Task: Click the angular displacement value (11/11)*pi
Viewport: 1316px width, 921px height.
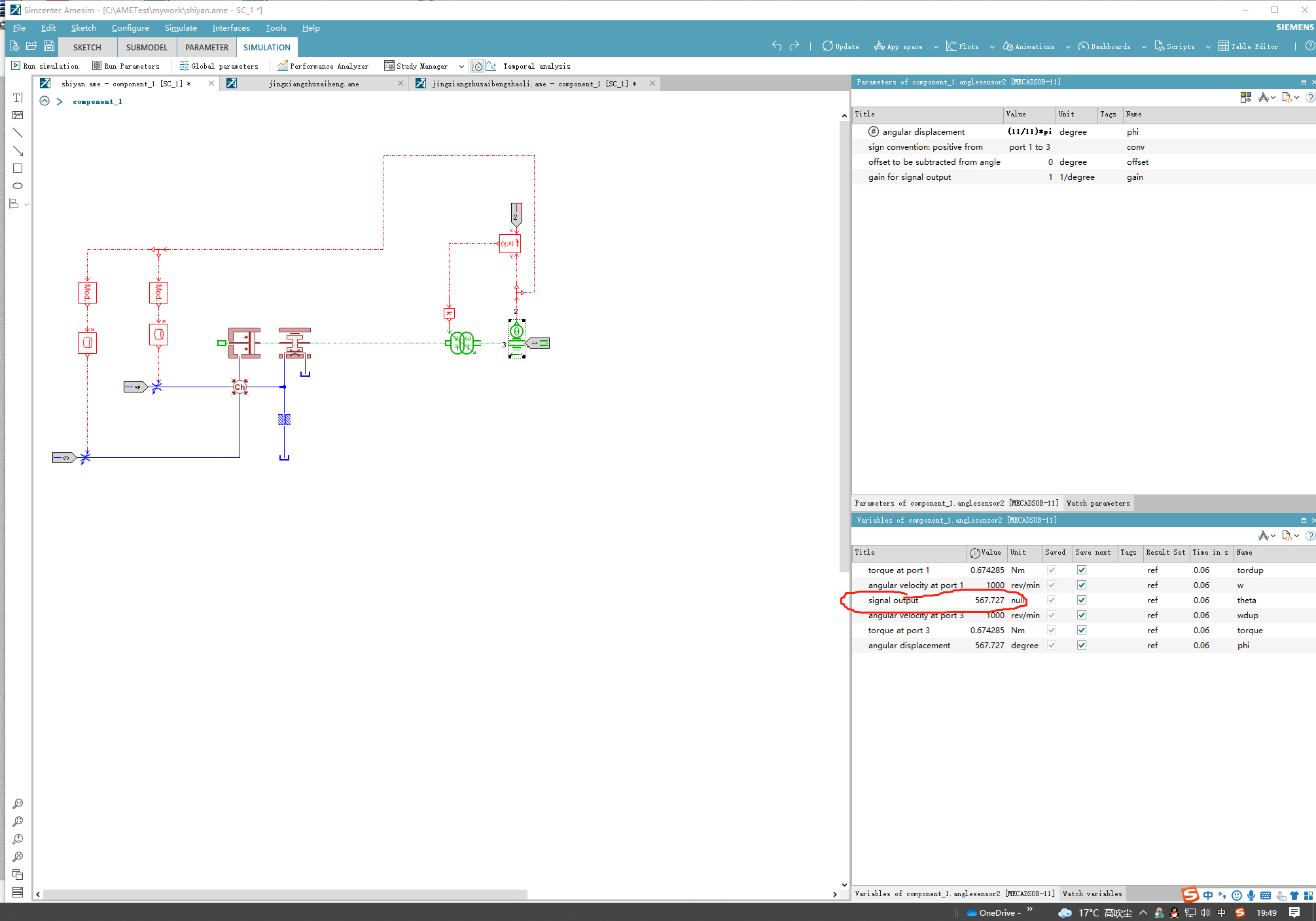Action: [1029, 131]
